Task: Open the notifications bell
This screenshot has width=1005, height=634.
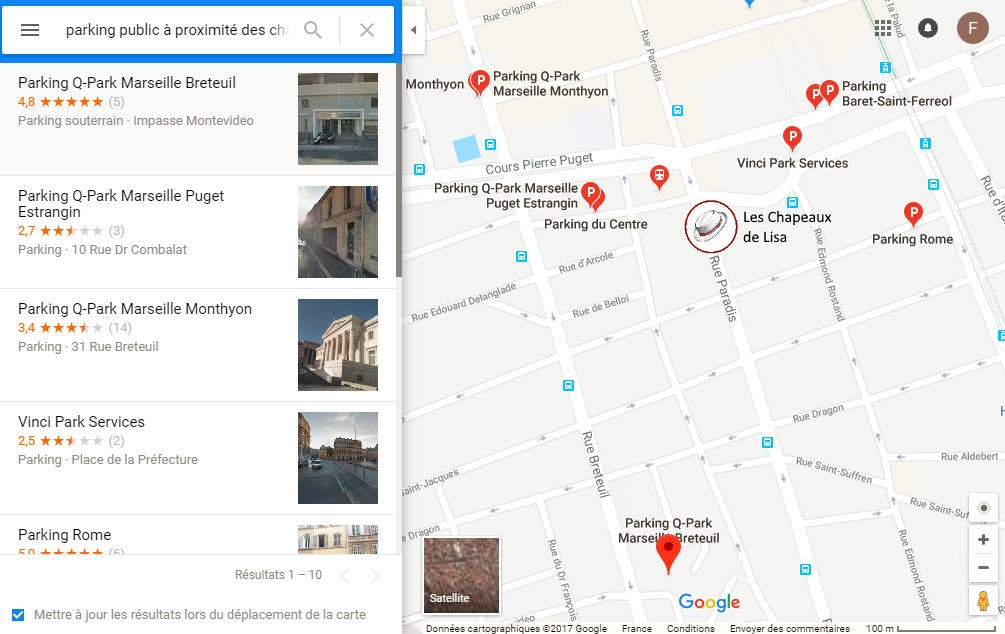Action: click(x=927, y=28)
